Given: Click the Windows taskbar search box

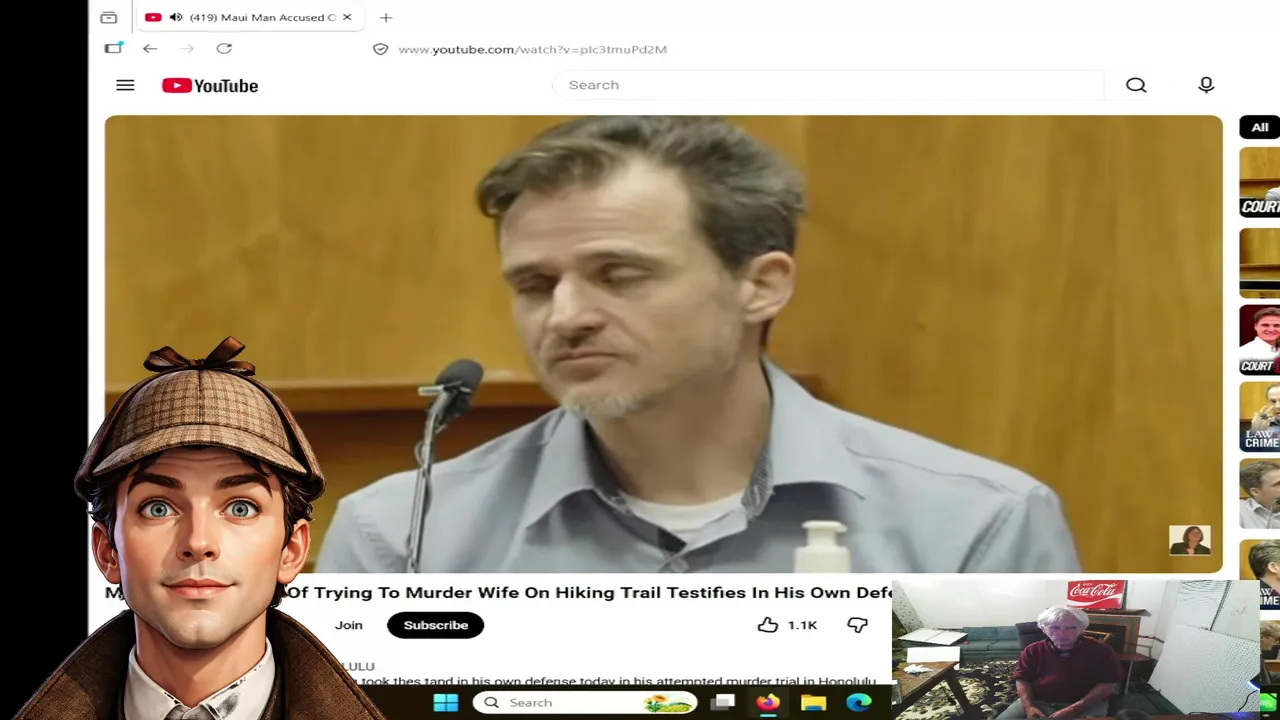Looking at the screenshot, I should (x=585, y=703).
